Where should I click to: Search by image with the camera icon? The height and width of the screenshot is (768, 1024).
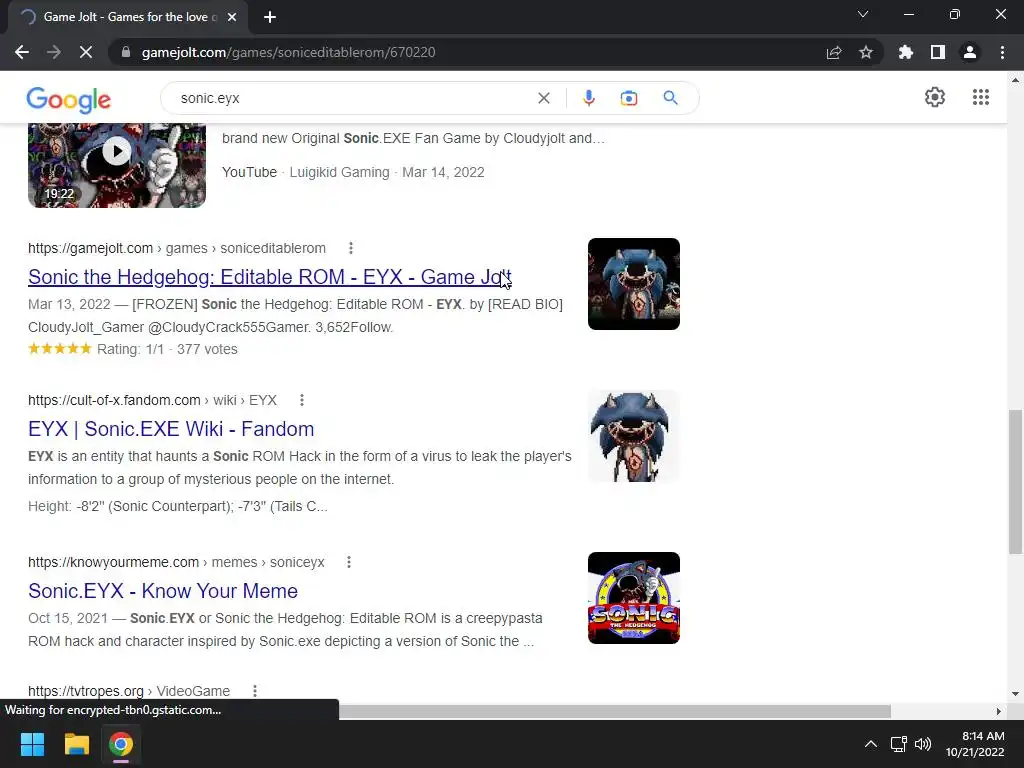(x=628, y=98)
